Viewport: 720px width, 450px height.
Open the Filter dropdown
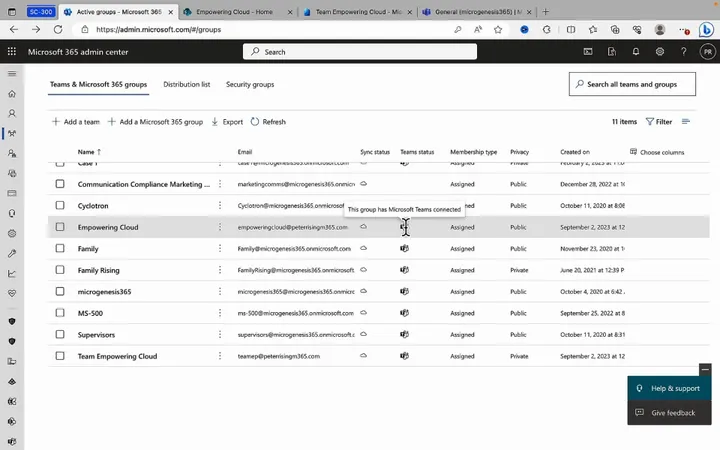(x=659, y=122)
